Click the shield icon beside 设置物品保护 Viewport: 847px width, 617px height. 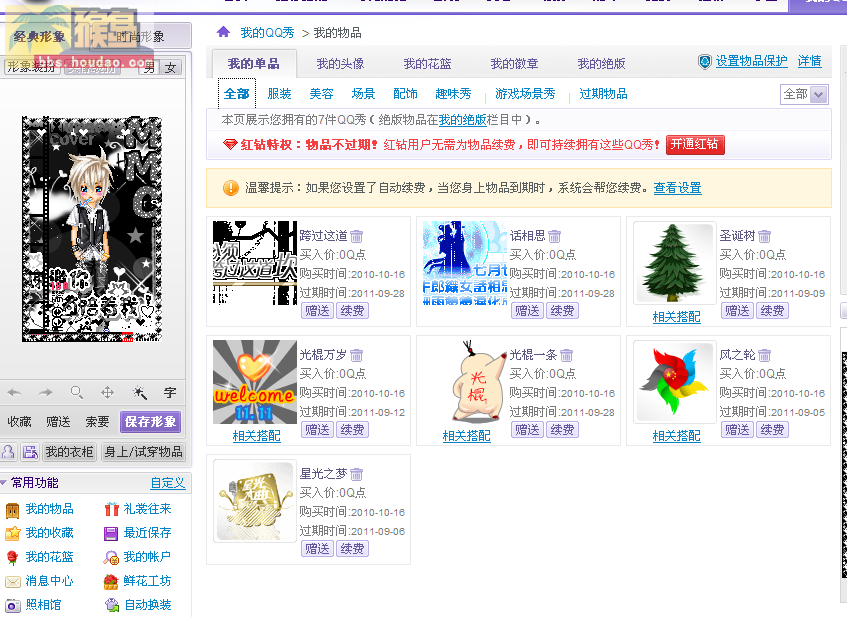(x=704, y=62)
